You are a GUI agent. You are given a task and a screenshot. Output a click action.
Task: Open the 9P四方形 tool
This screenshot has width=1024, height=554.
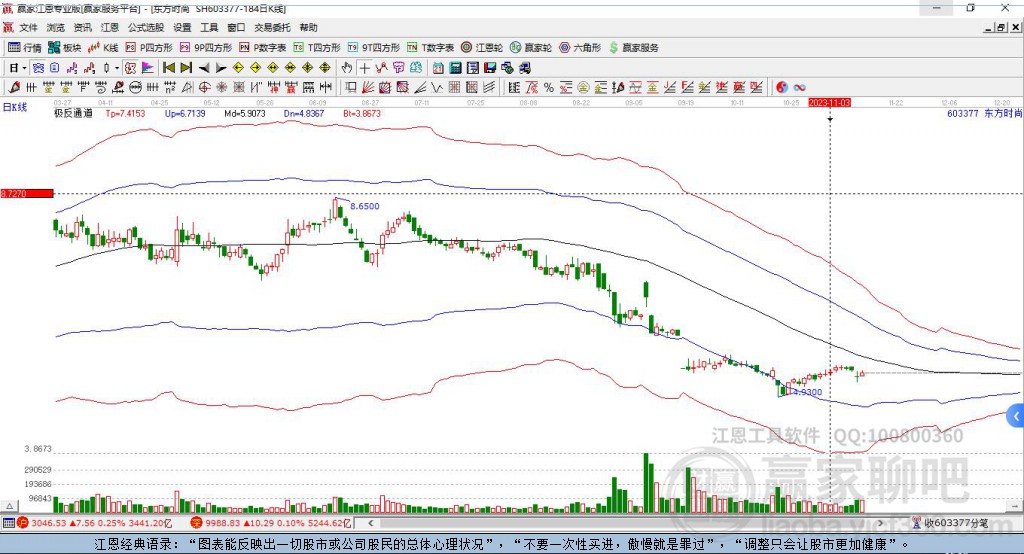206,48
